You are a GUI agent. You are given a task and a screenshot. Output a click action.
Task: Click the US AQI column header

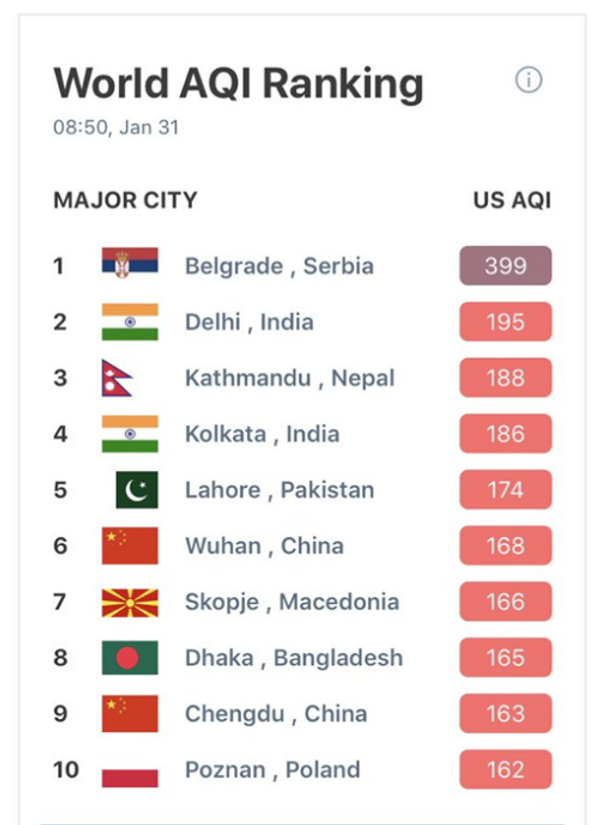[x=512, y=200]
